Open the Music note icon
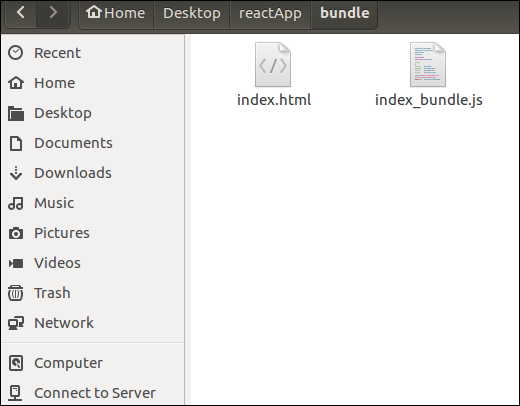 (16, 203)
